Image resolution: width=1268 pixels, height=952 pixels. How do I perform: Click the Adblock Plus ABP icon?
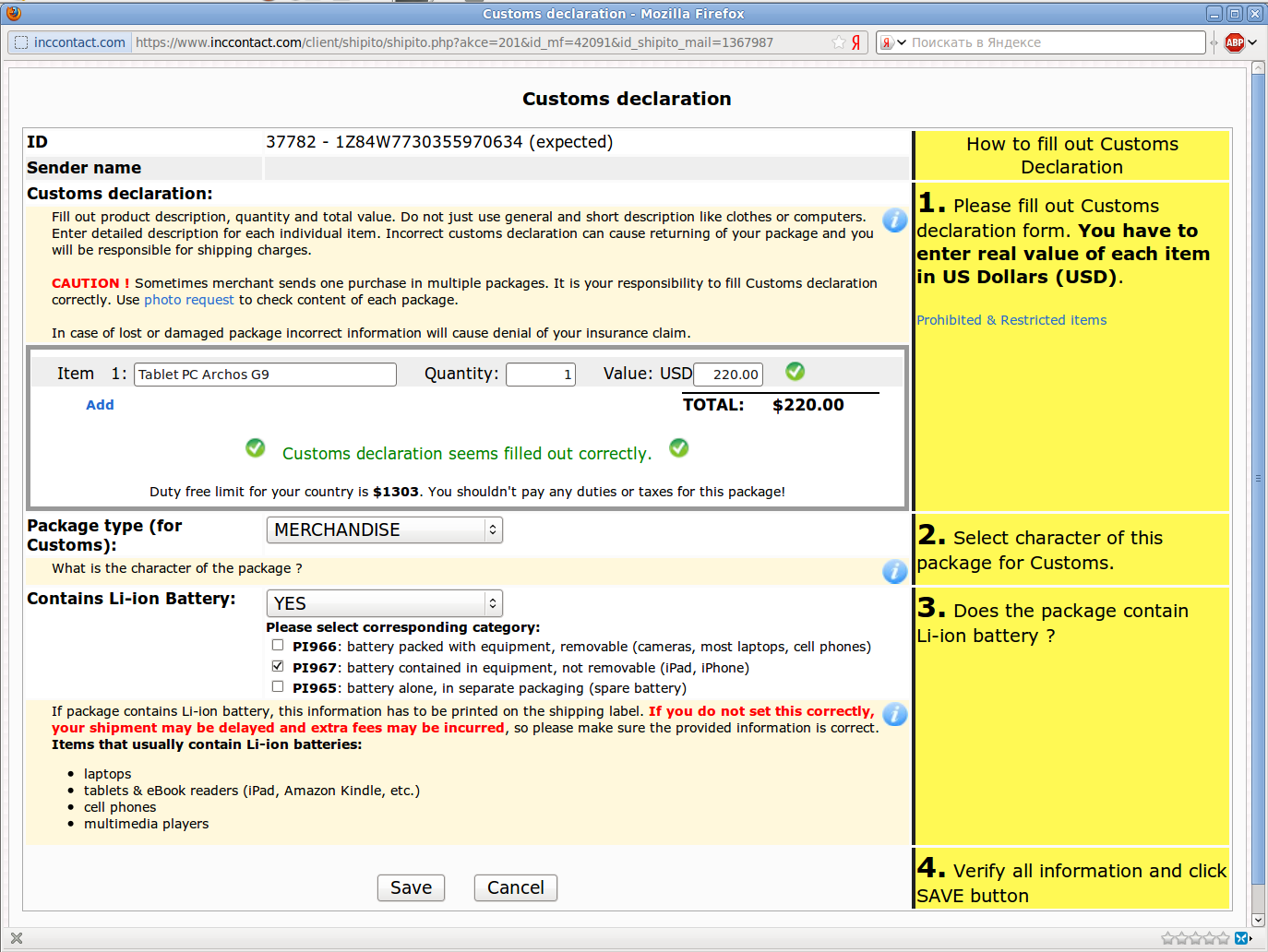[x=1234, y=42]
